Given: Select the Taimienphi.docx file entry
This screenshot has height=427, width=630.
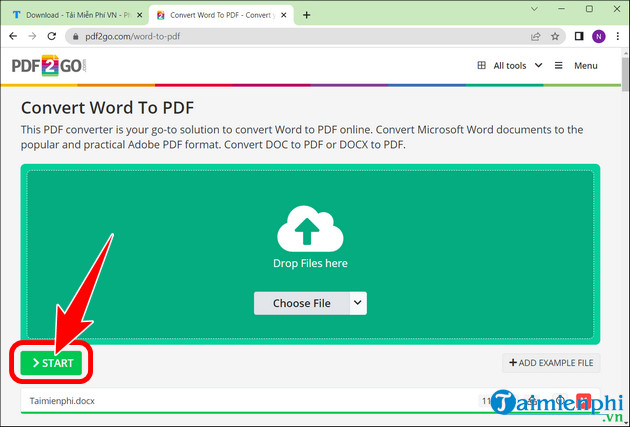Looking at the screenshot, I should tap(310, 400).
